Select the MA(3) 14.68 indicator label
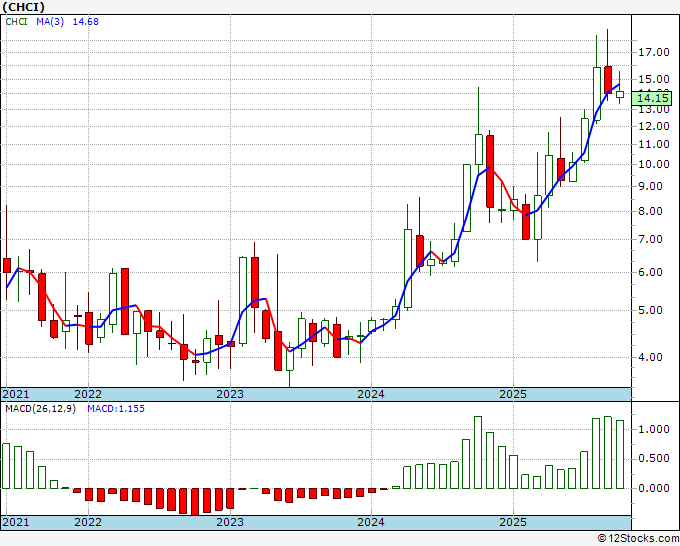Image resolution: width=680 pixels, height=546 pixels. [x=67, y=22]
